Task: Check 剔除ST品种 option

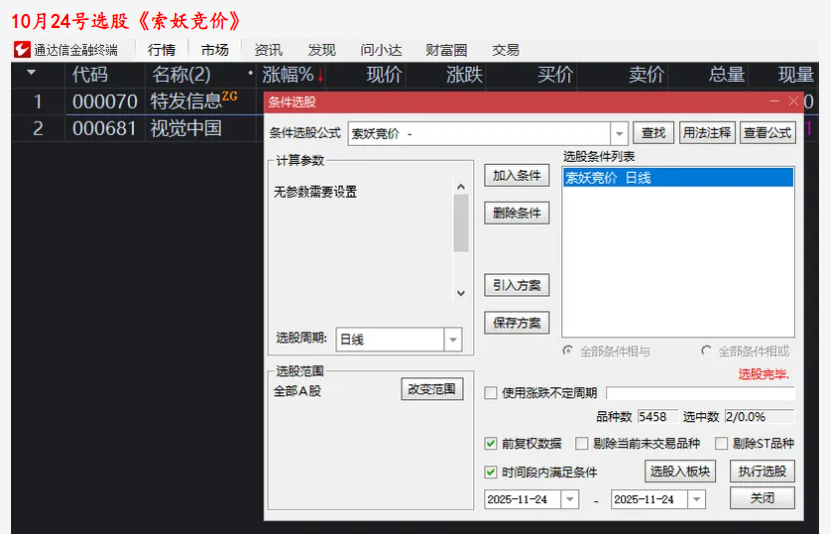Action: click(722, 443)
